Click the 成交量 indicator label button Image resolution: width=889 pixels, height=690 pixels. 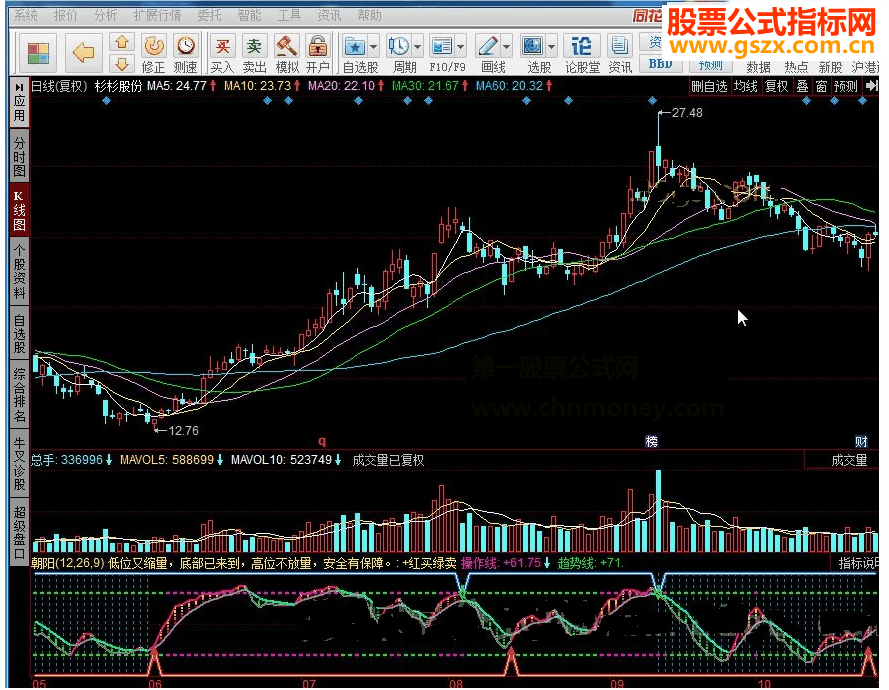pyautogui.click(x=848, y=460)
